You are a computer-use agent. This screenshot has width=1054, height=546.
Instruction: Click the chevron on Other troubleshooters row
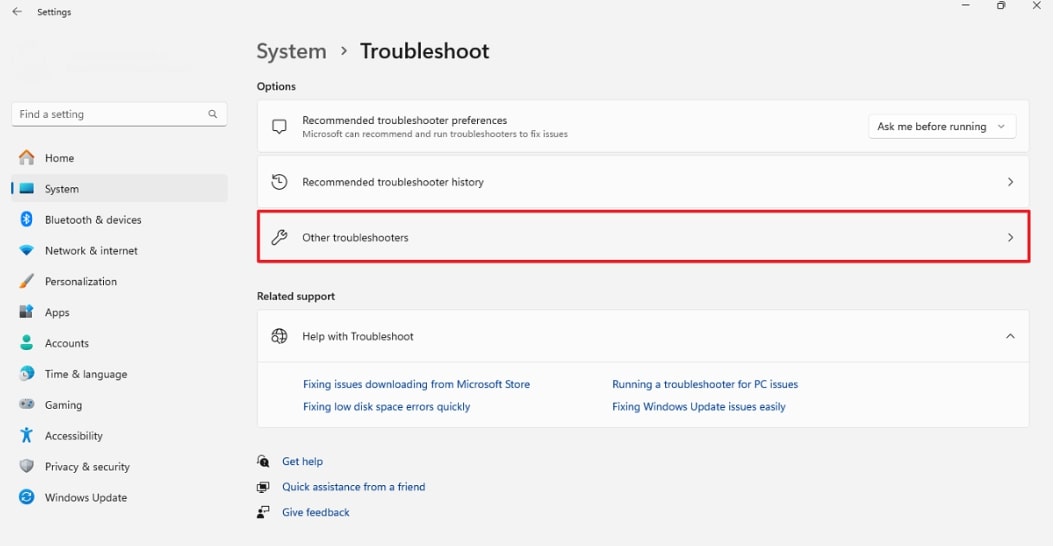[x=1010, y=237]
